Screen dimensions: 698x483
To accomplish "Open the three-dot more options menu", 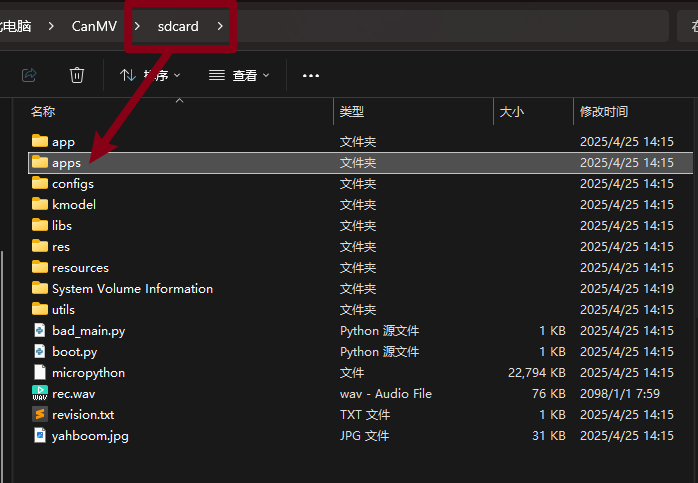I will tap(310, 75).
